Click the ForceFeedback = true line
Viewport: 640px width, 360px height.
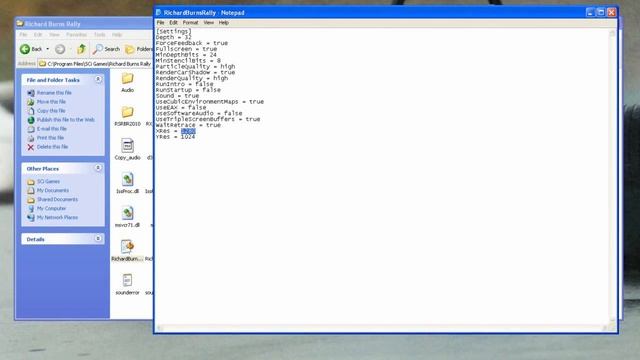click(x=192, y=43)
